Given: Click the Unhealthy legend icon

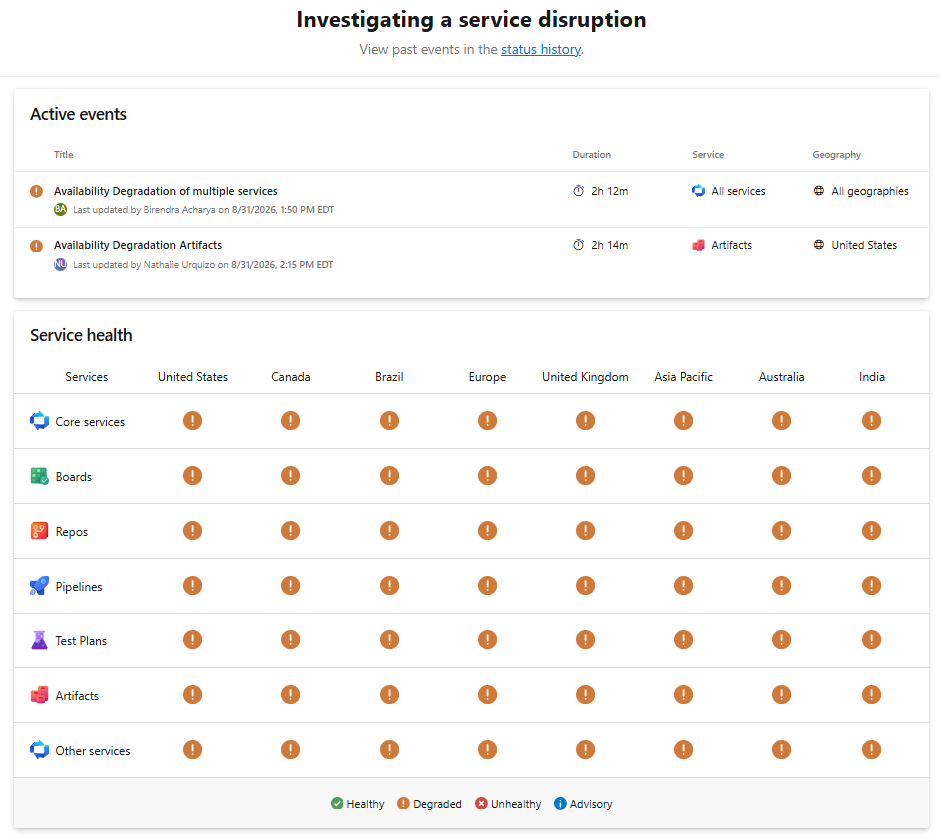Looking at the screenshot, I should coord(481,803).
